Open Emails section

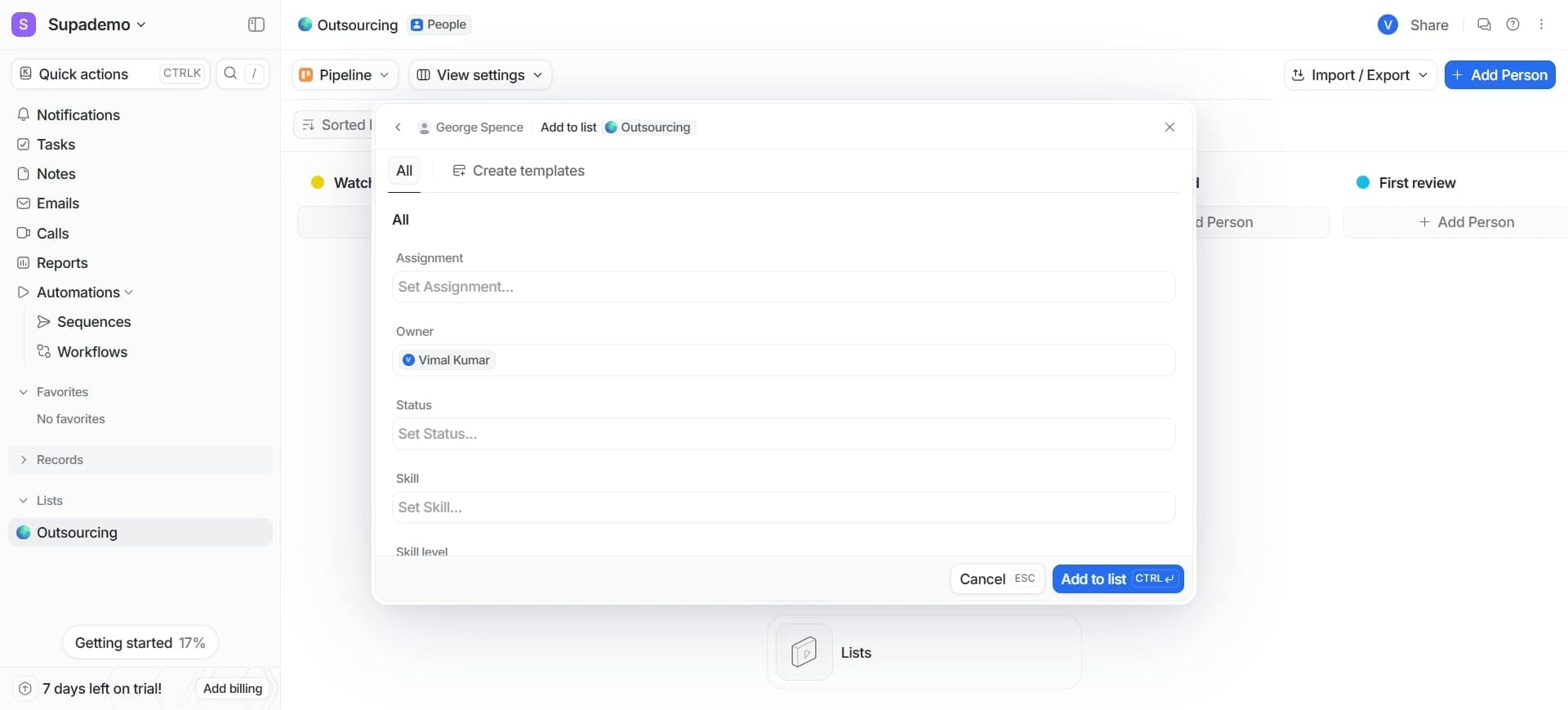coord(57,203)
